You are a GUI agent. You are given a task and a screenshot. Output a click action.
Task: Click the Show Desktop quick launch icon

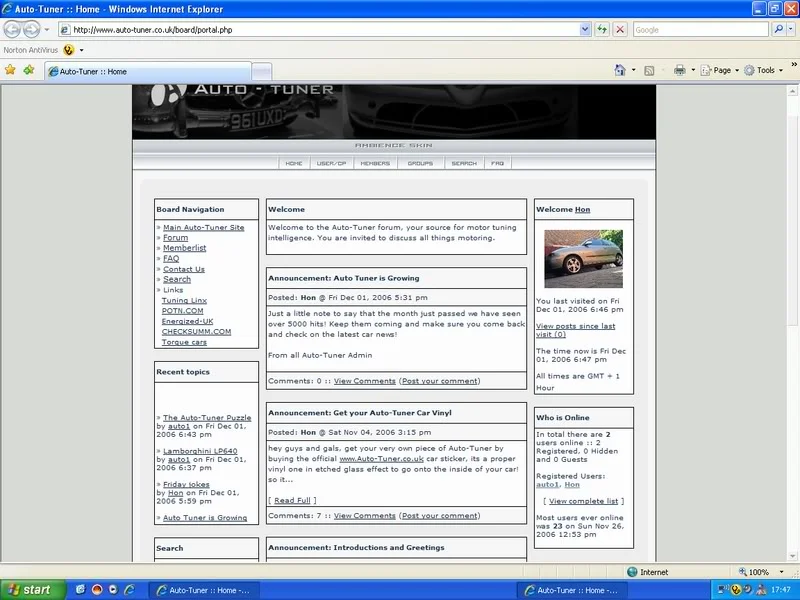[81, 590]
